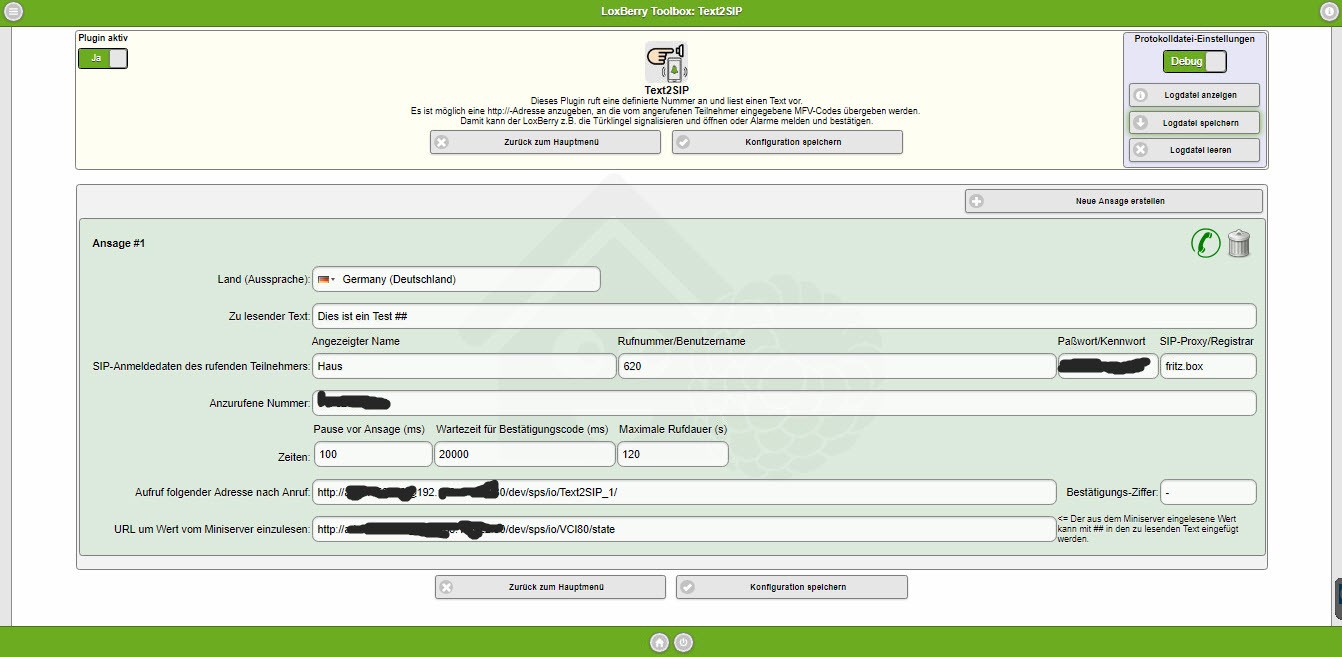Image resolution: width=1342 pixels, height=657 pixels.
Task: Focus the SIP-Proxy/Registrar field
Action: click(x=1208, y=366)
